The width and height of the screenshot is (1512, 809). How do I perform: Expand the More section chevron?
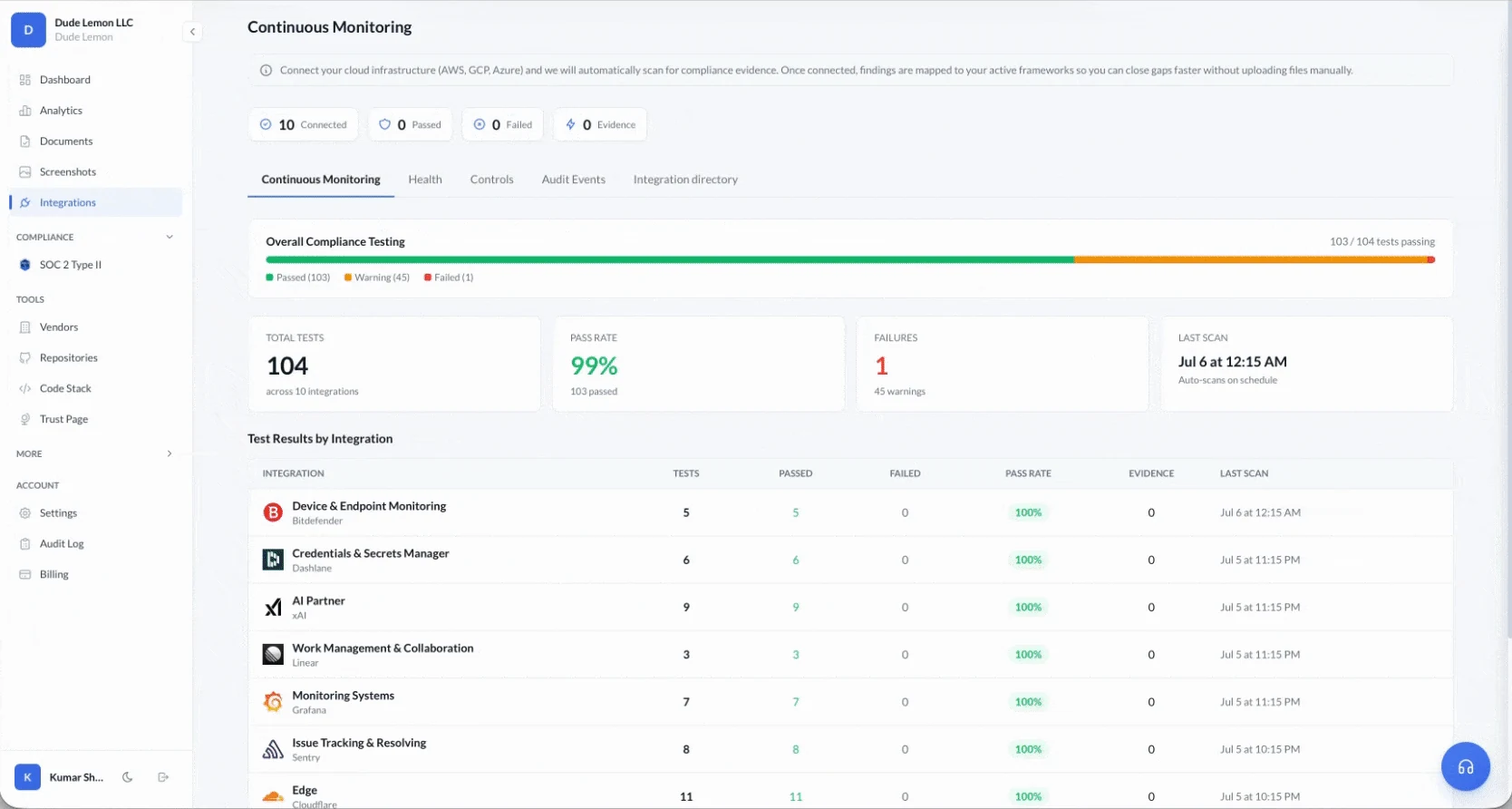[170, 453]
